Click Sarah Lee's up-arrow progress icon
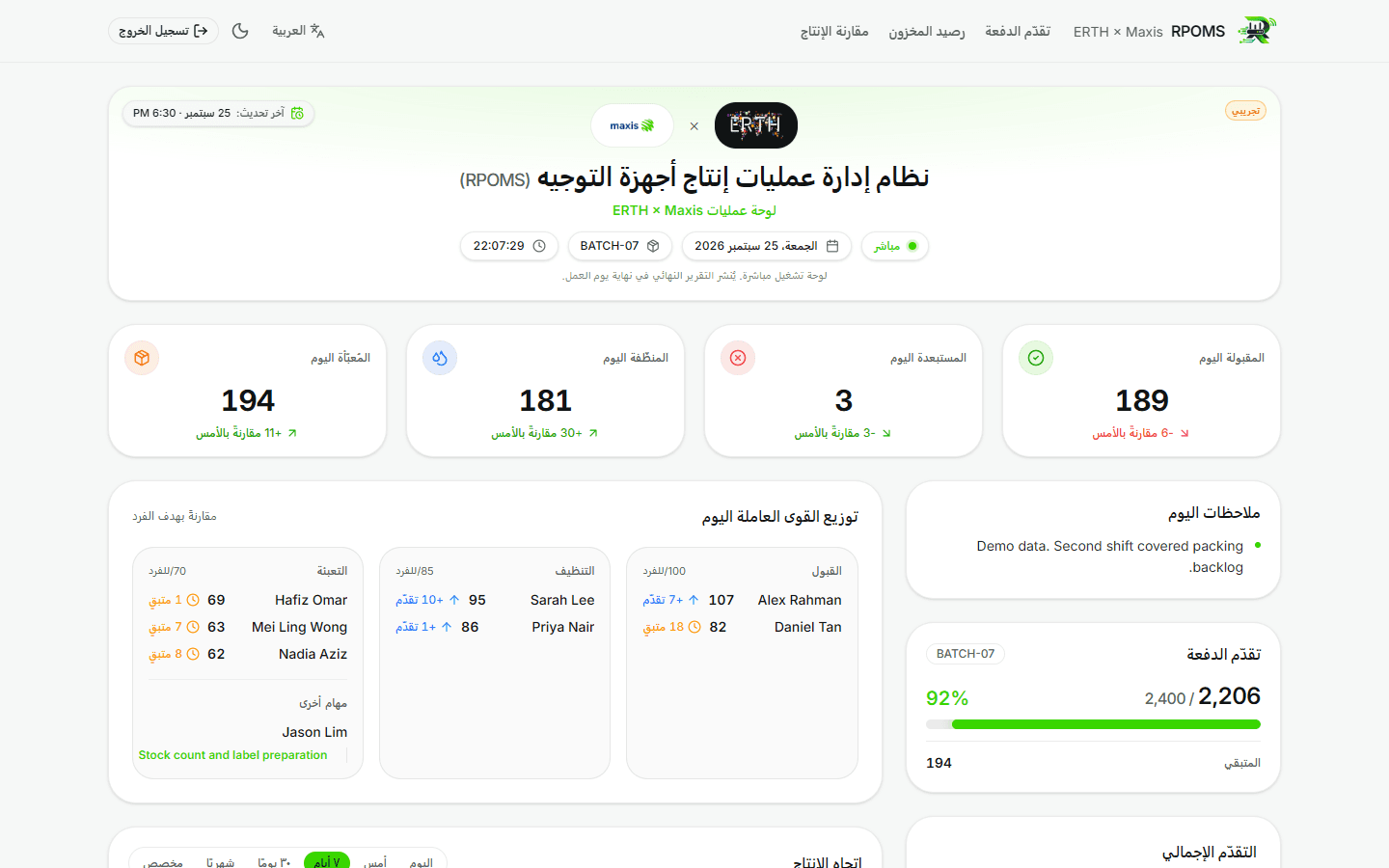The width and height of the screenshot is (1389, 868). pos(454,600)
